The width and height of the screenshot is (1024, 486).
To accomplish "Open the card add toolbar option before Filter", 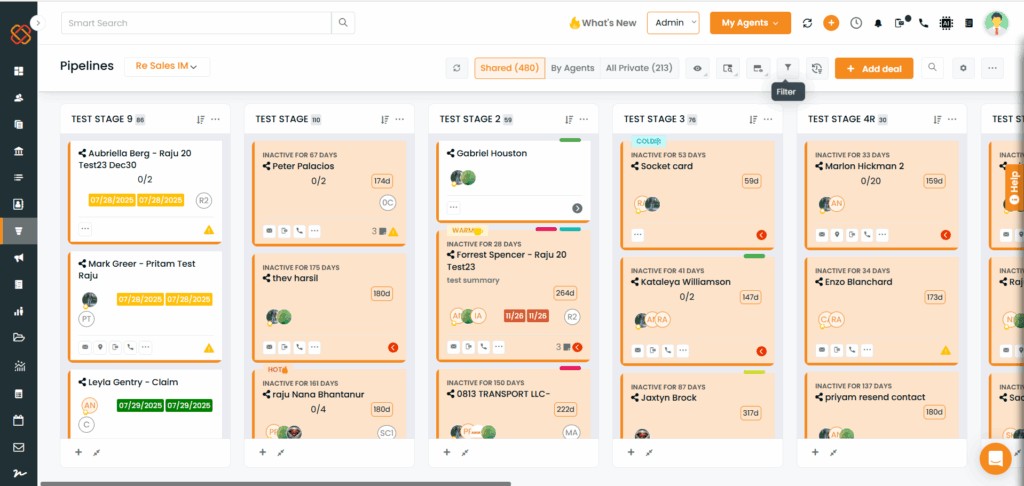I will pos(758,68).
